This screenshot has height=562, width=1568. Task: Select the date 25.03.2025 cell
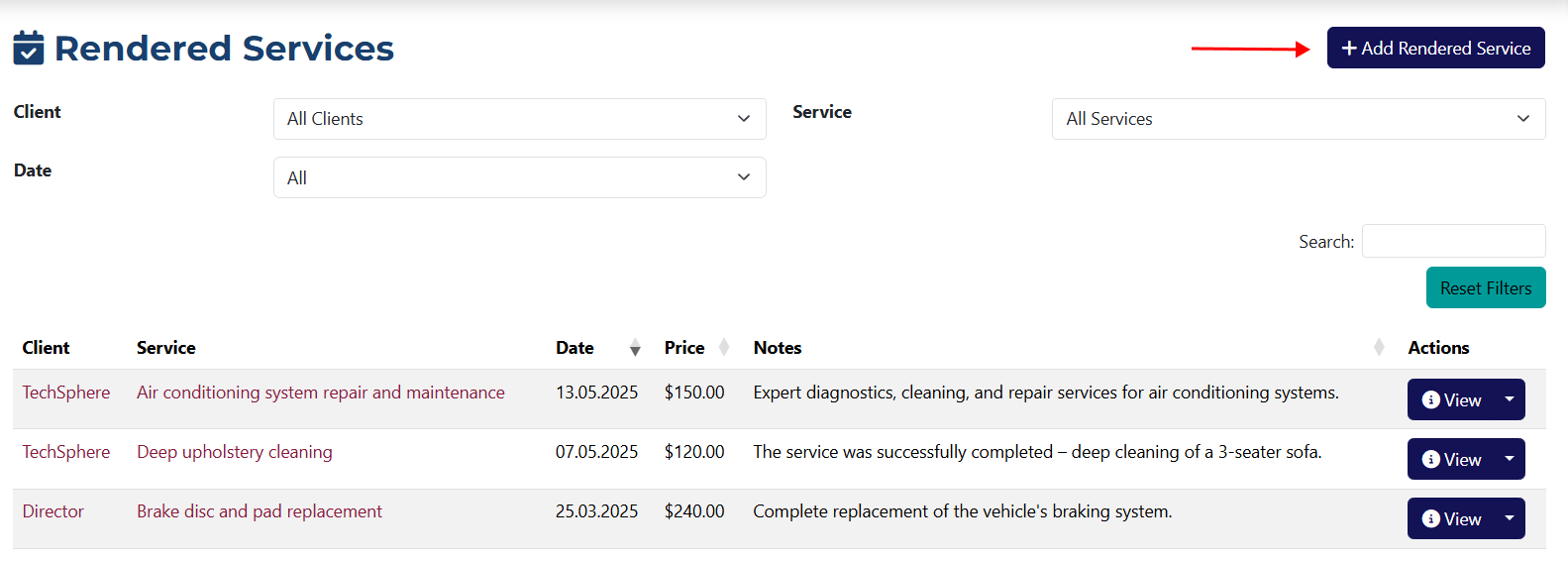click(x=596, y=511)
